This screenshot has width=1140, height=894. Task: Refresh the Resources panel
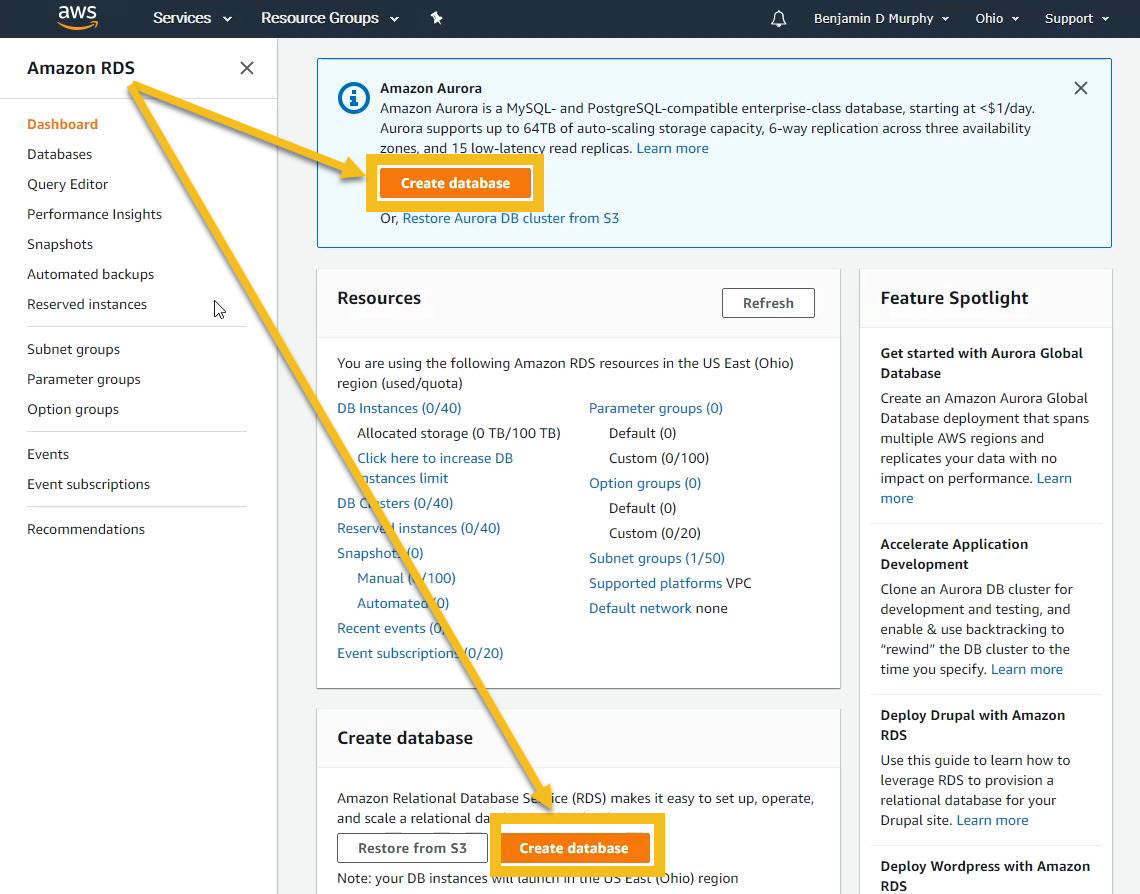pos(768,303)
